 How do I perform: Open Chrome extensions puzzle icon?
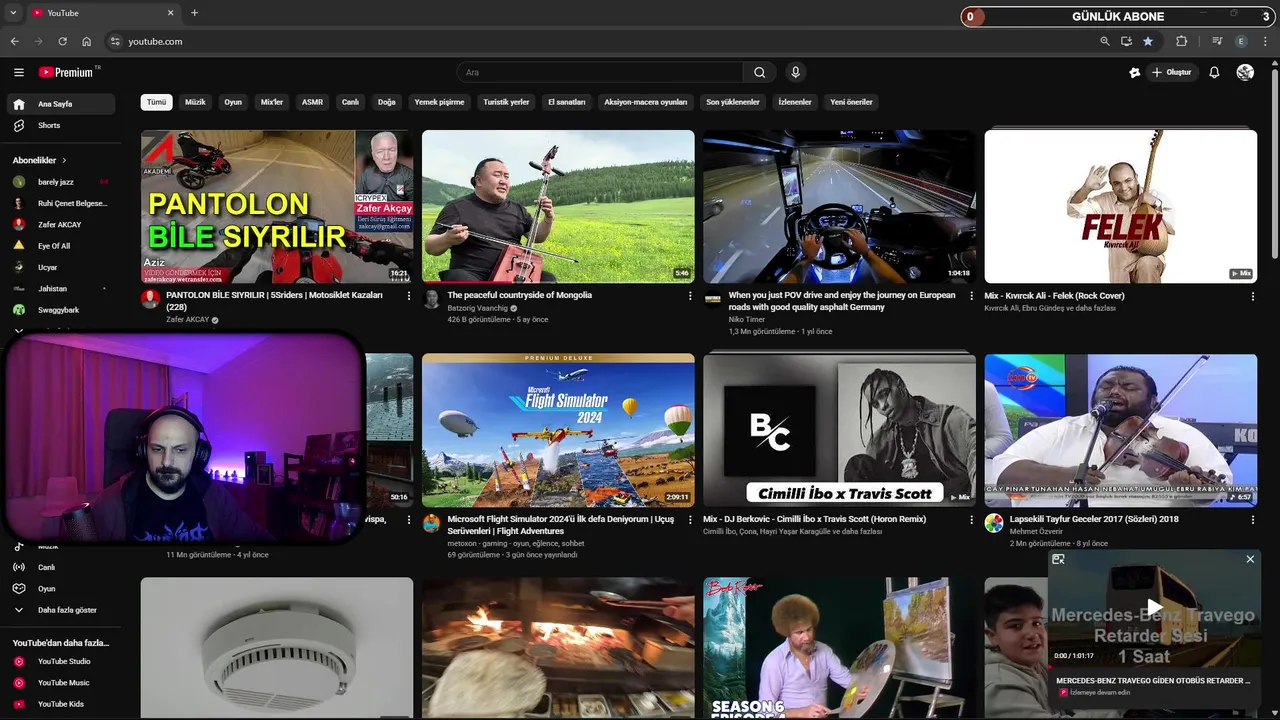coord(1182,41)
